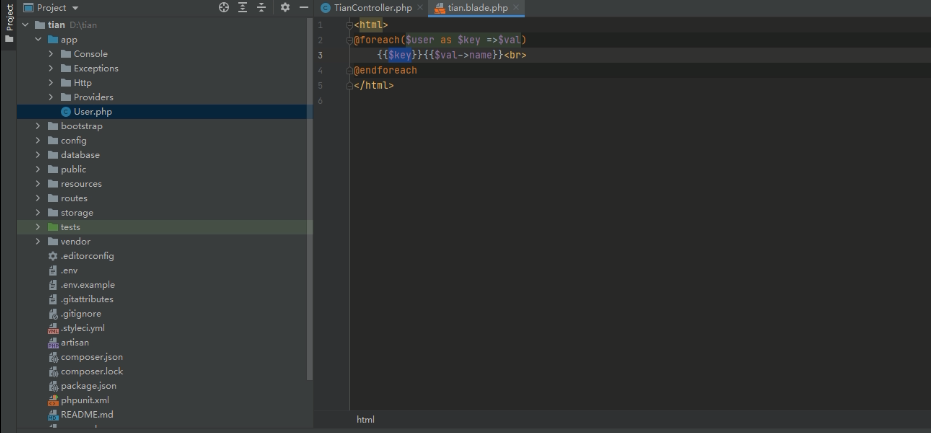Image resolution: width=931 pixels, height=433 pixels.
Task: Collapse the app folder
Action: click(x=38, y=40)
